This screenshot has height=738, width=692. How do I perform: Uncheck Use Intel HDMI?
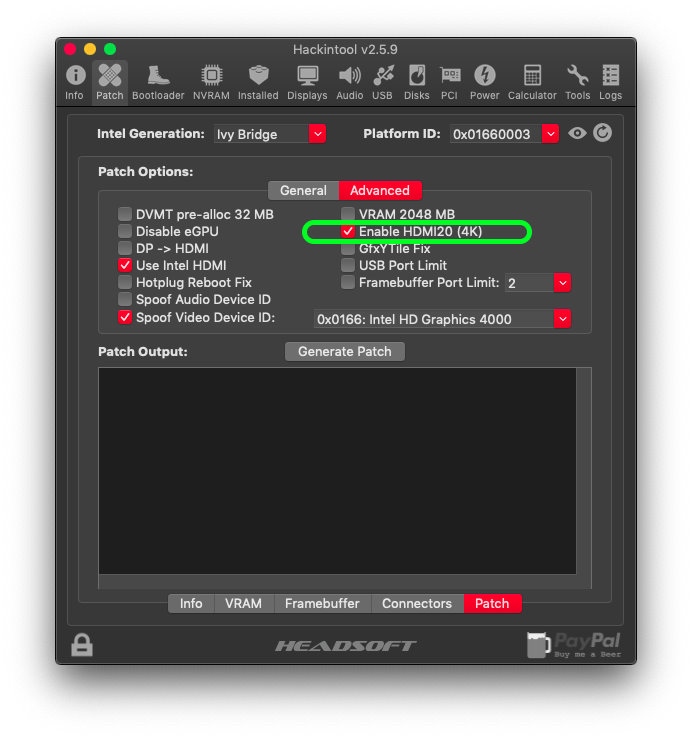[x=125, y=265]
